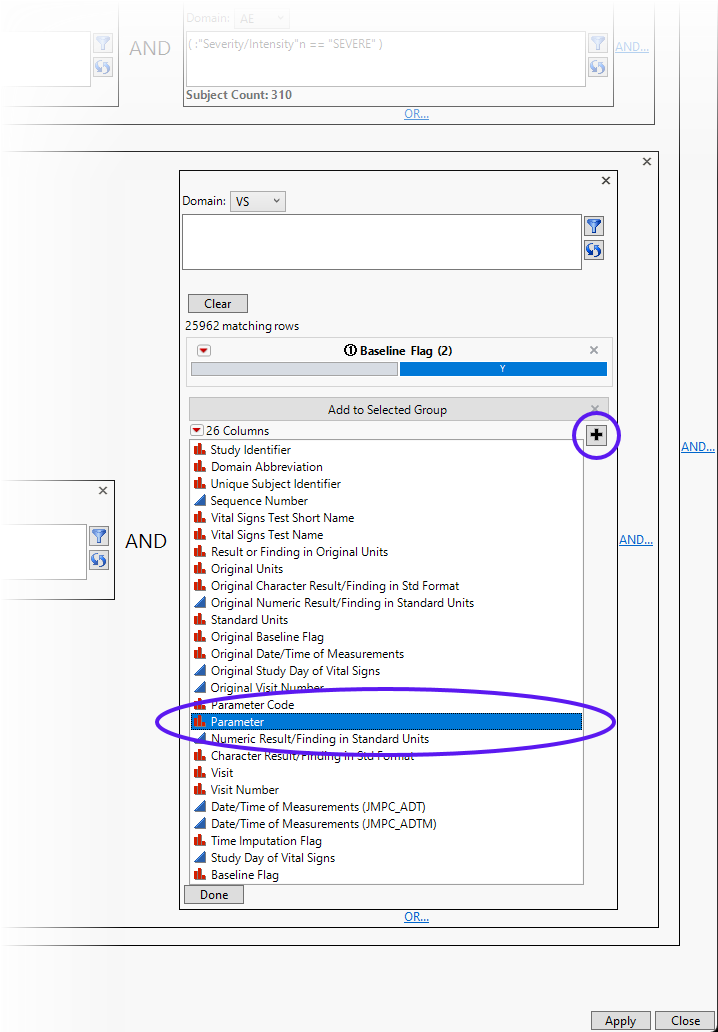718x1032 pixels.
Task: Open the 26 Columns red triangle menu
Action: tap(197, 430)
